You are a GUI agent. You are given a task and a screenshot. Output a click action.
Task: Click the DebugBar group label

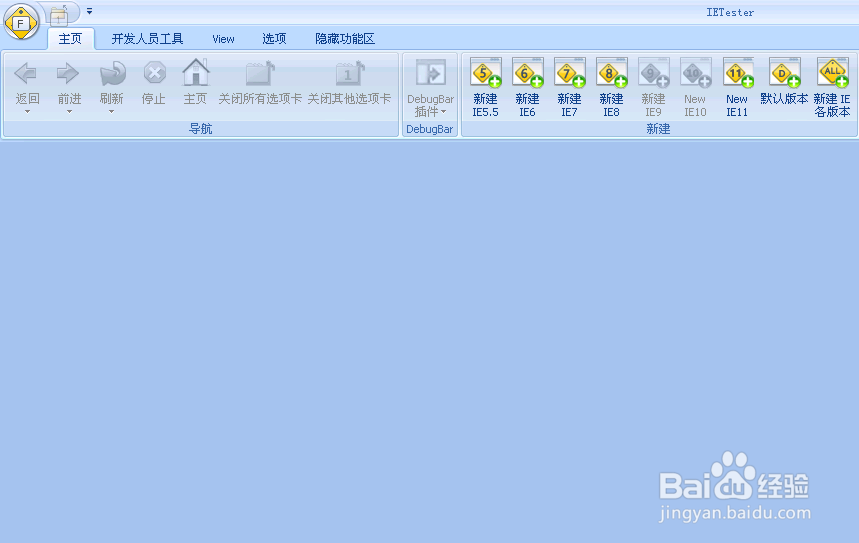point(430,129)
